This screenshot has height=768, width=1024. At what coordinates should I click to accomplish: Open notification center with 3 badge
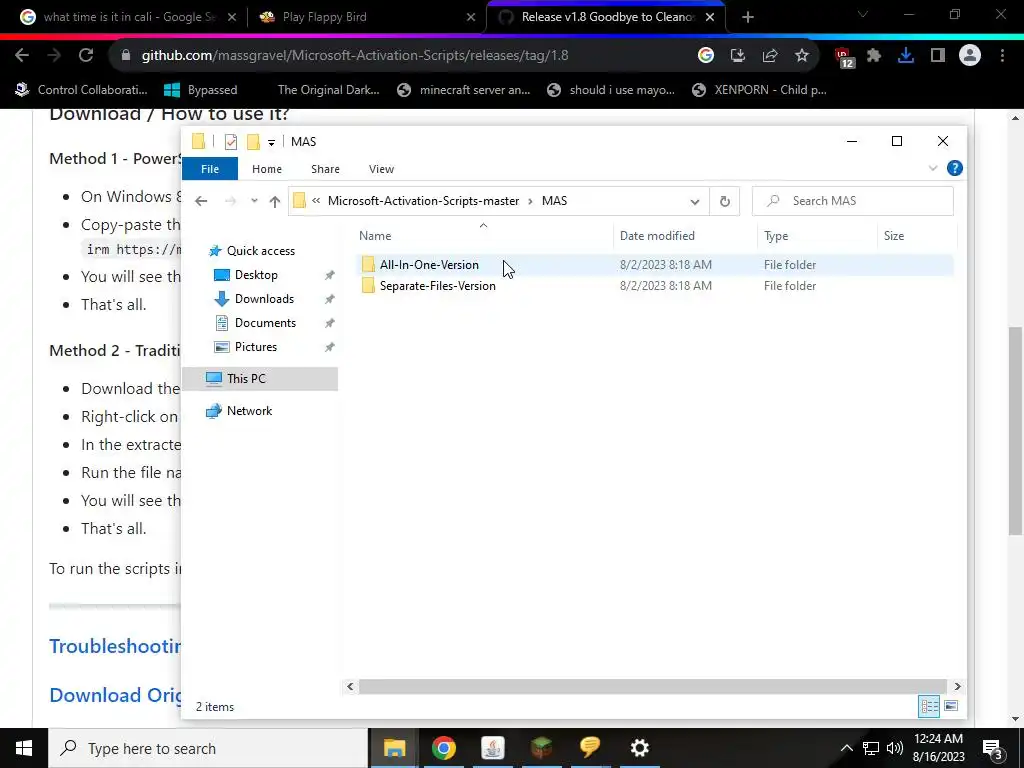(x=993, y=749)
